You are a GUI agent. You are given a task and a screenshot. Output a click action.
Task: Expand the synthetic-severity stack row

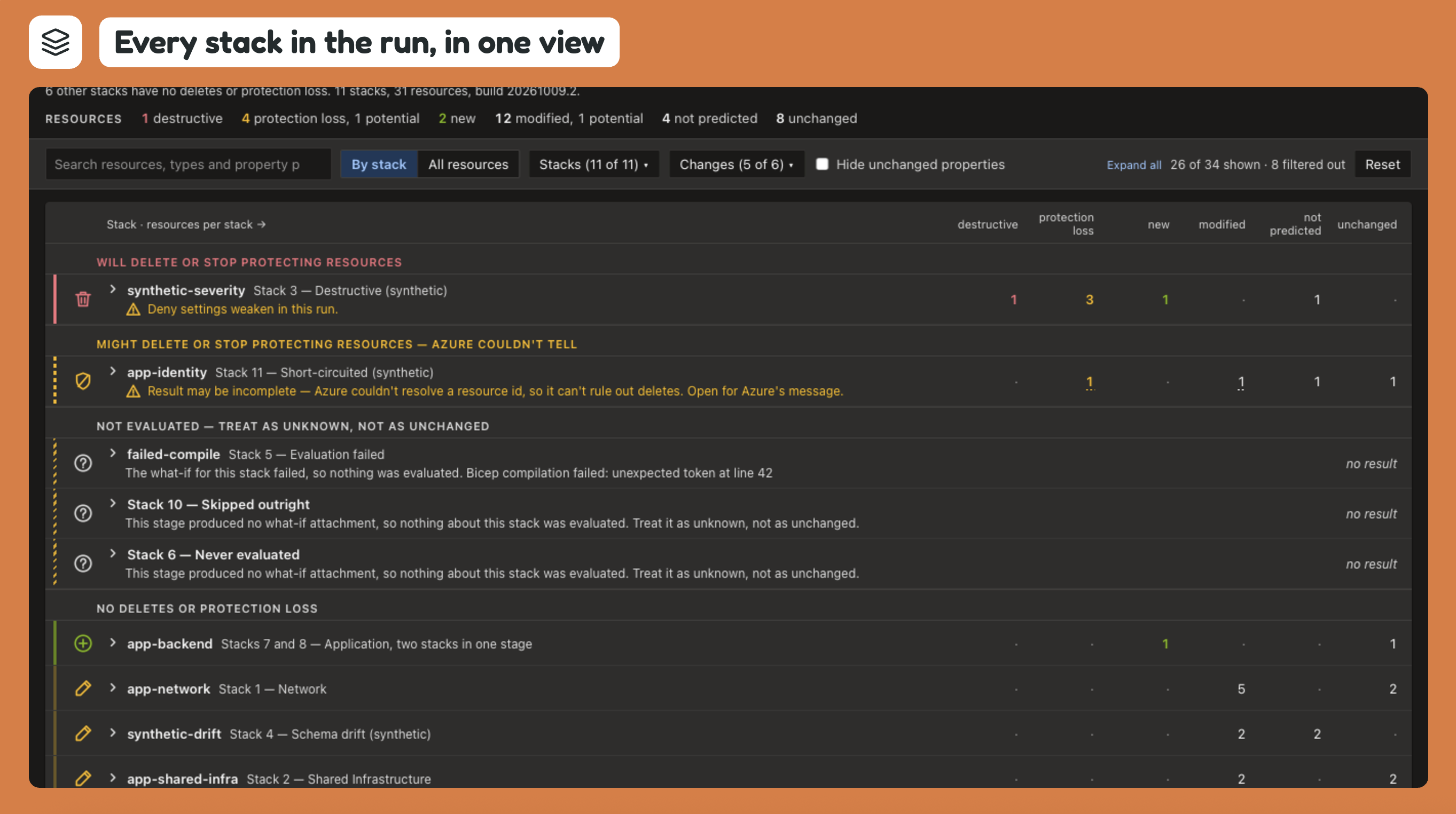(x=113, y=289)
